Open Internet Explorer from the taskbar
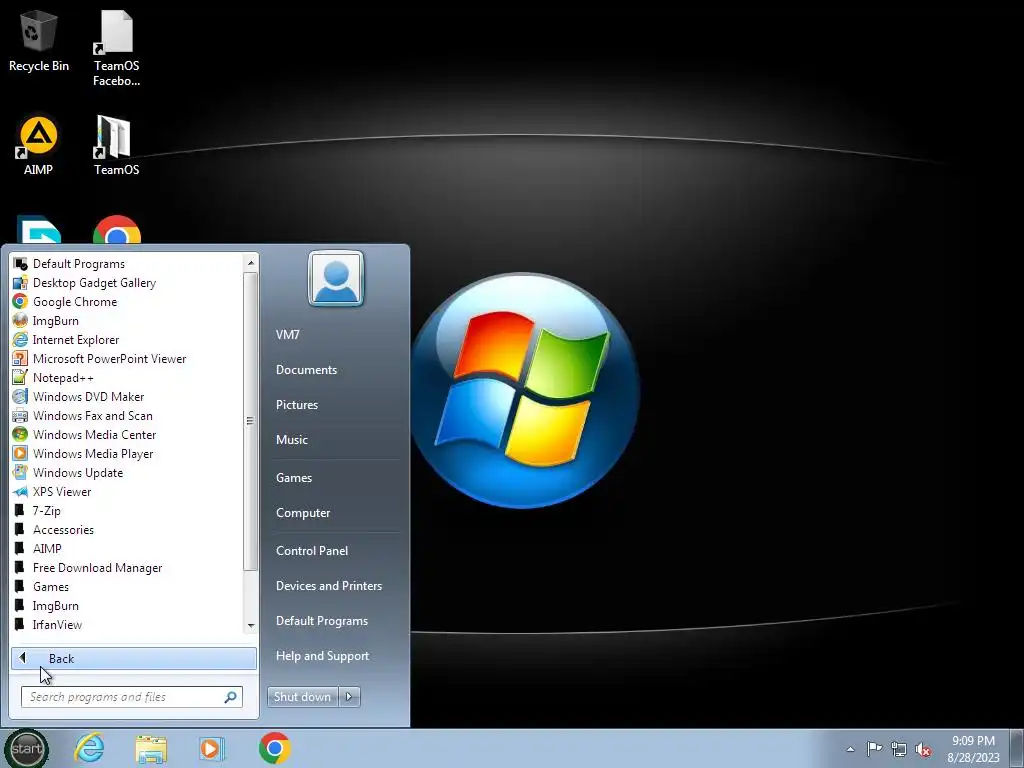Viewport: 1024px width, 768px height. (x=89, y=748)
